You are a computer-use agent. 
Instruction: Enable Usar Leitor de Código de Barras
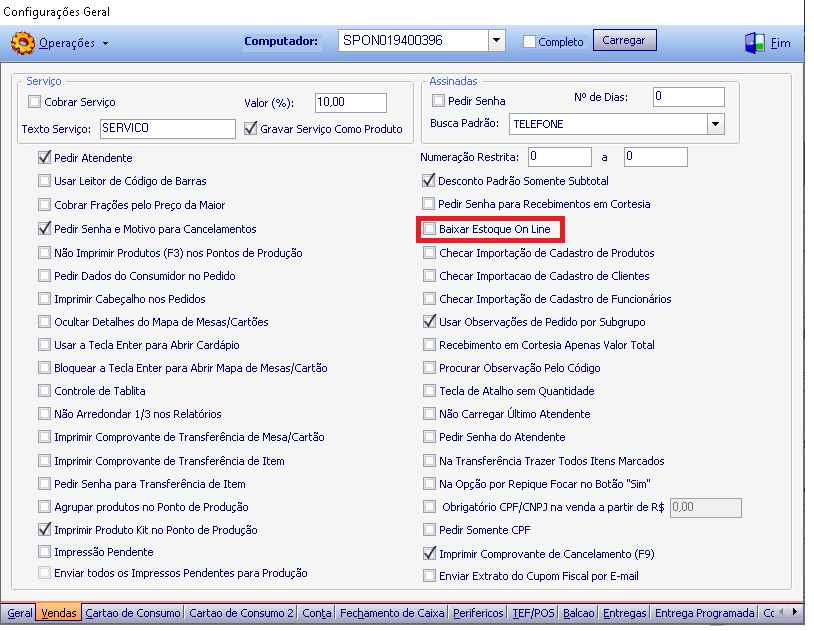click(x=45, y=181)
